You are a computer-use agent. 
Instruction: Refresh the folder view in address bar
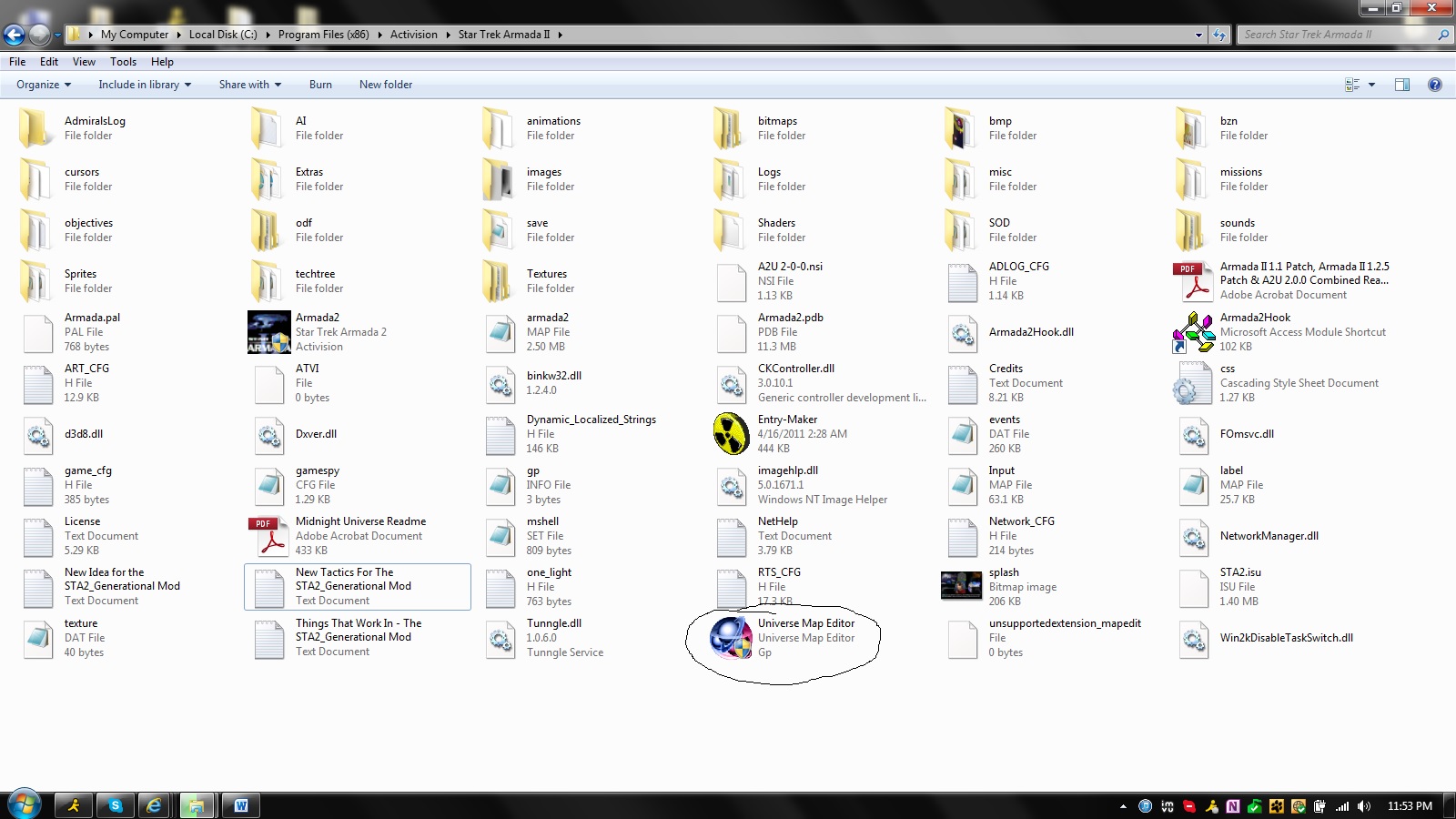(x=1219, y=35)
